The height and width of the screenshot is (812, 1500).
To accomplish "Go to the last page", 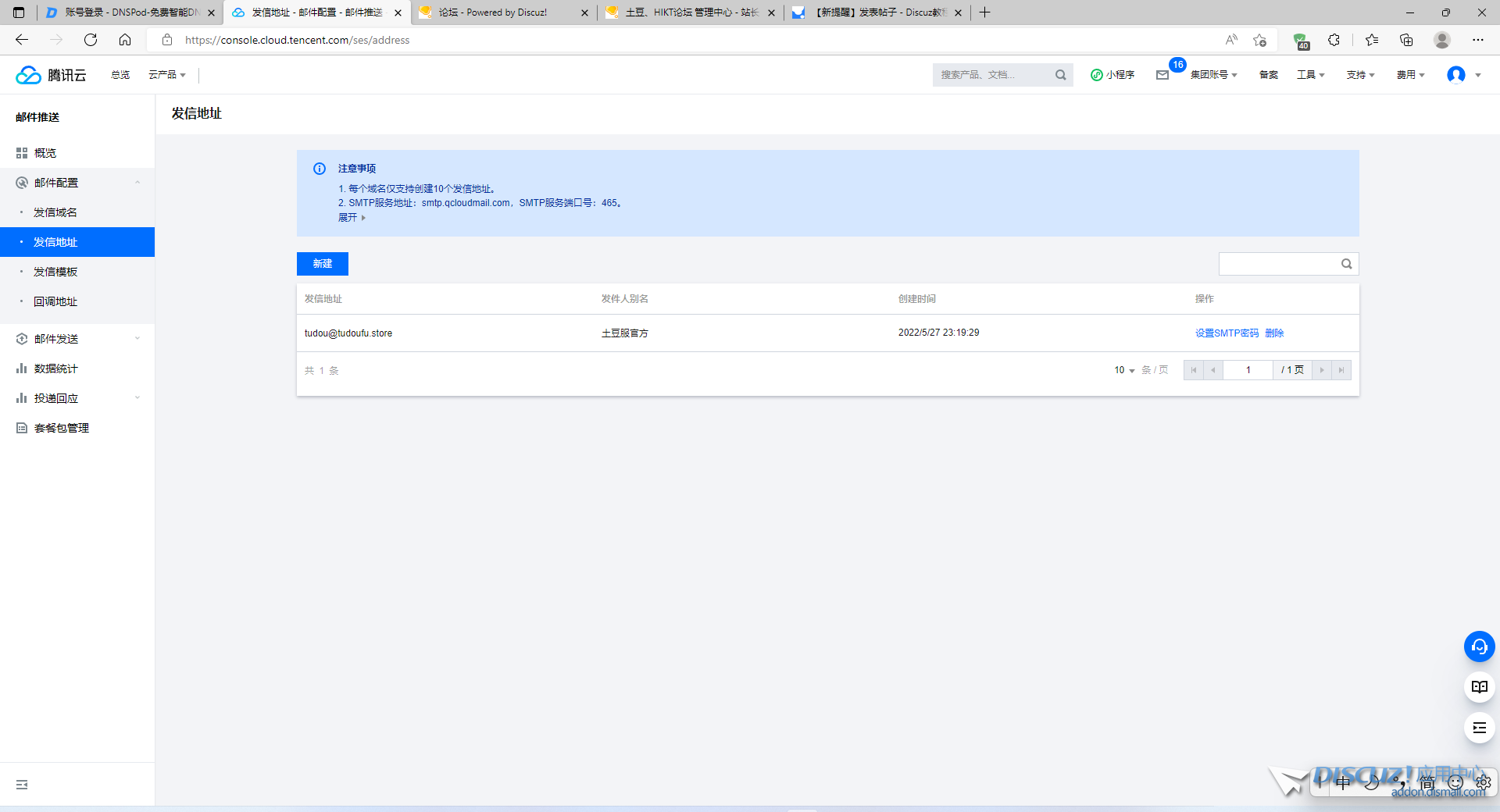I will tap(1341, 370).
